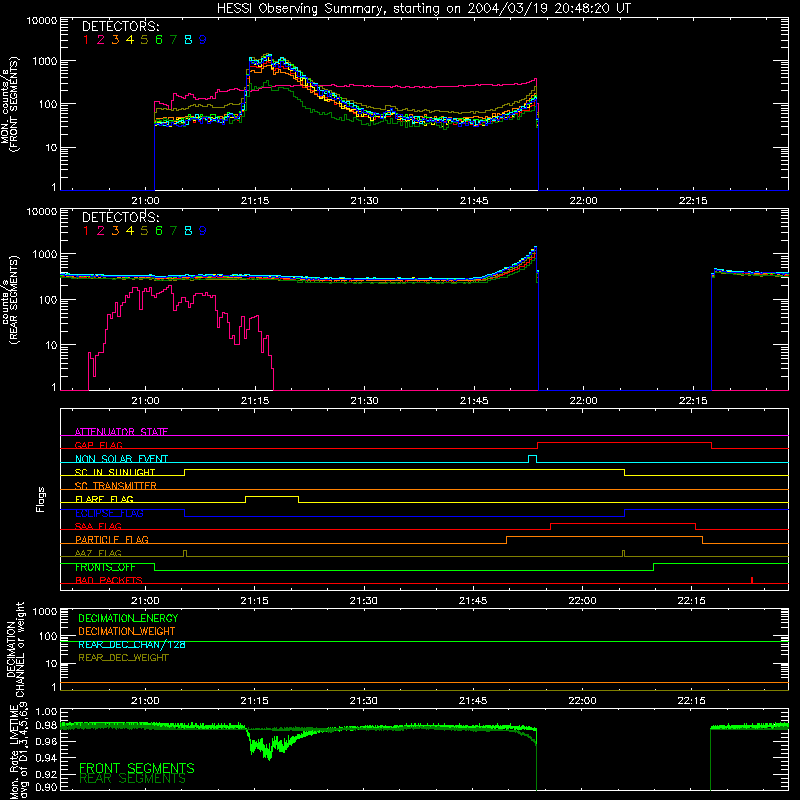Screen dimensions: 800x800
Task: Click 22:00 tick label under flags plot
Action: [582, 601]
